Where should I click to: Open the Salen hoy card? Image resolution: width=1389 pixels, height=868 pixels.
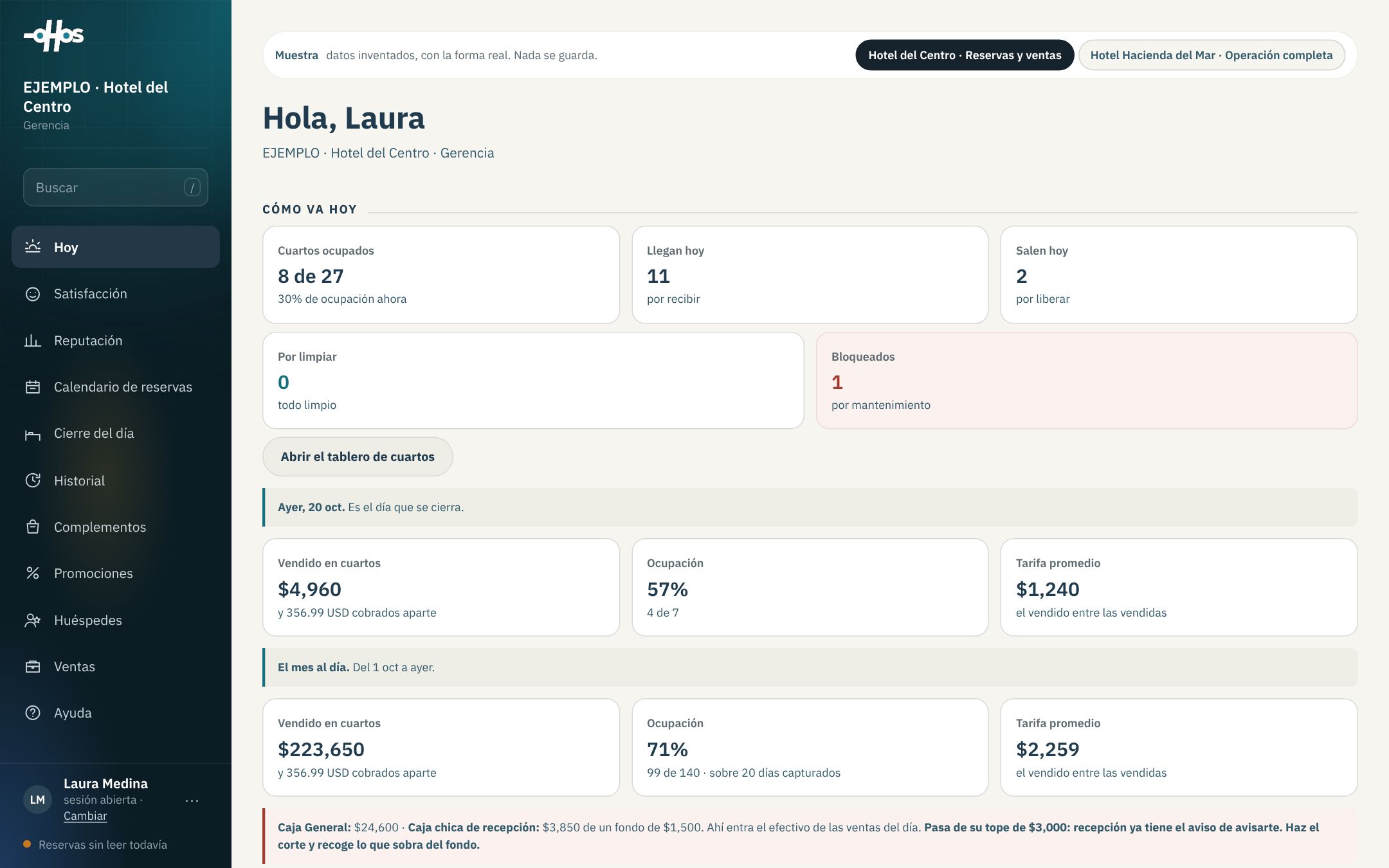pos(1179,275)
